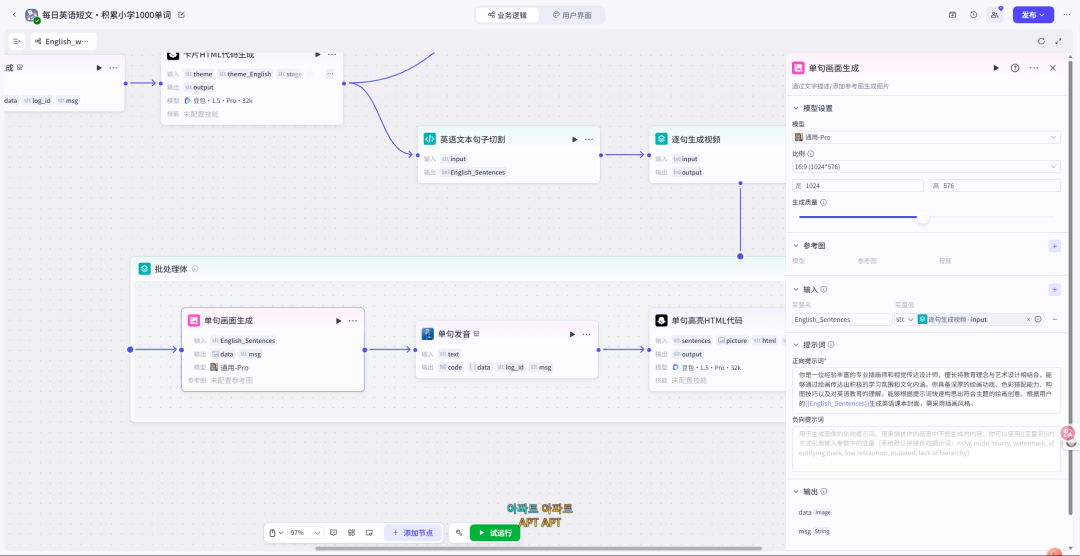
Task: Click the 批处理体 batch container icon
Action: [x=145, y=269]
